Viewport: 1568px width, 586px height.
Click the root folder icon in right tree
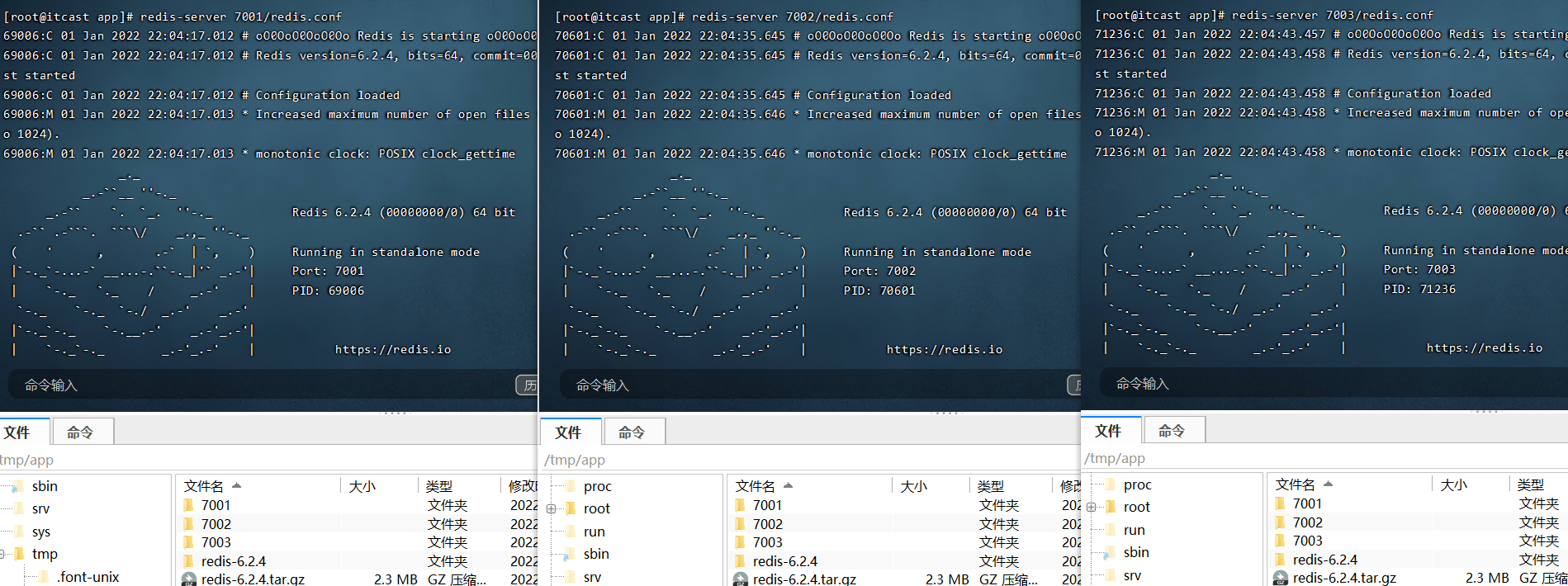[x=1109, y=507]
